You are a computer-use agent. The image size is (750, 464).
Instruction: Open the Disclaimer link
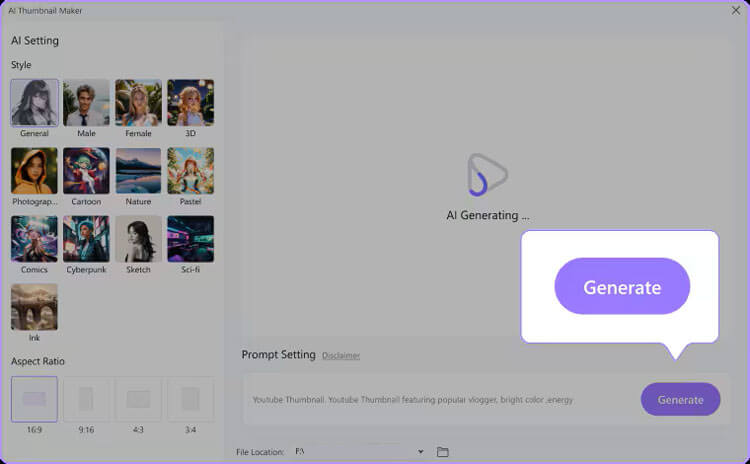click(341, 356)
